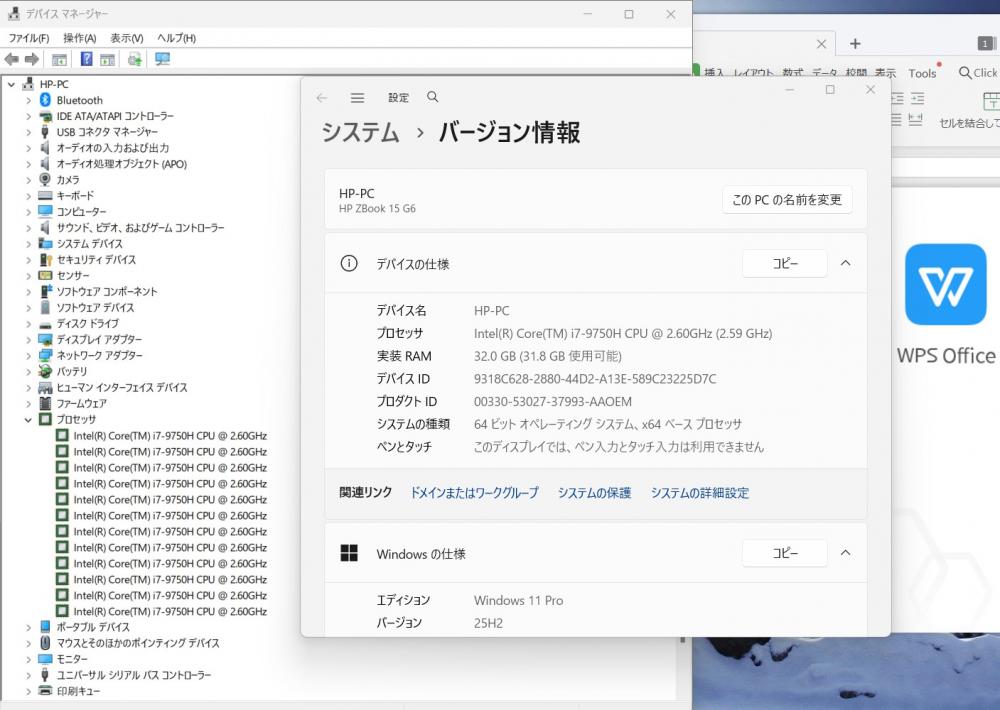Screen dimensions: 1000x710
Task: Click the Windows logo beside Windows の仕様
Action: click(x=349, y=553)
